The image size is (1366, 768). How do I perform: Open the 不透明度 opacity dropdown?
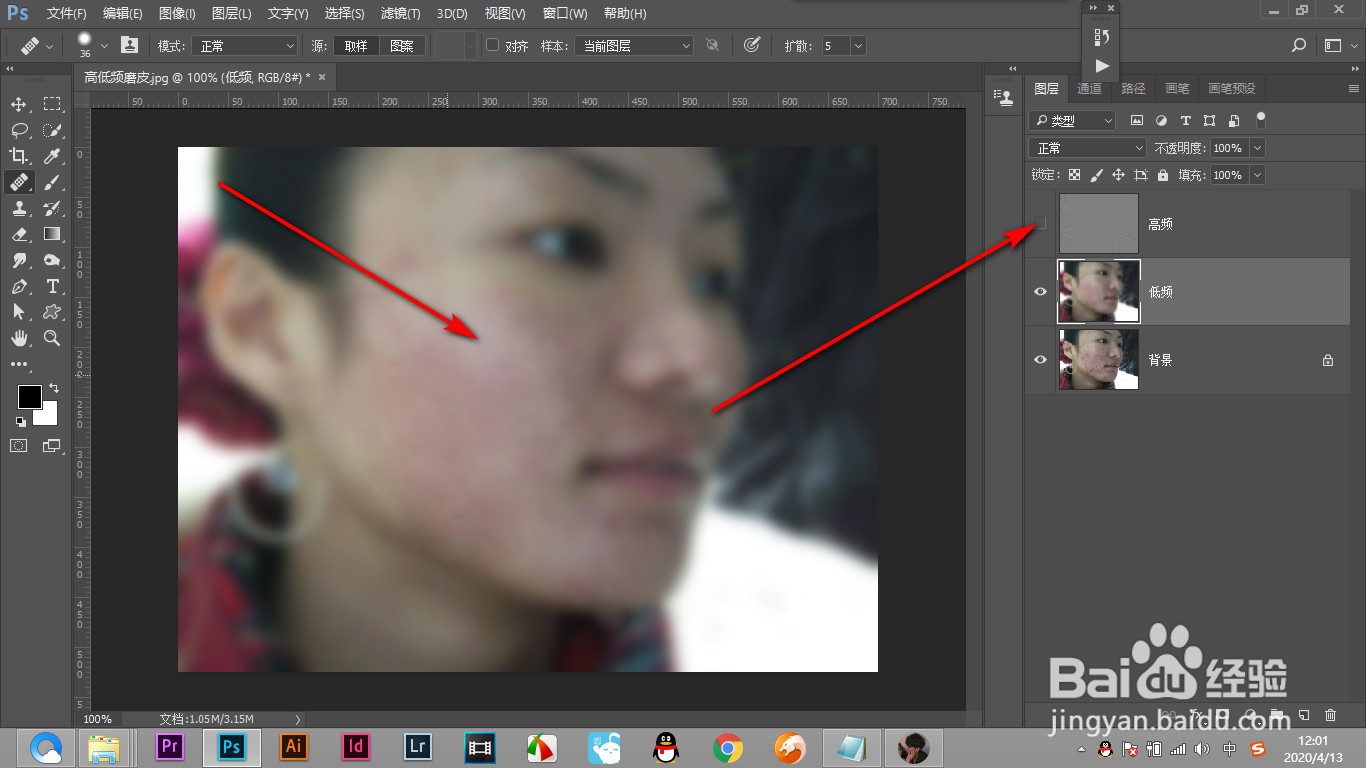[1258, 147]
